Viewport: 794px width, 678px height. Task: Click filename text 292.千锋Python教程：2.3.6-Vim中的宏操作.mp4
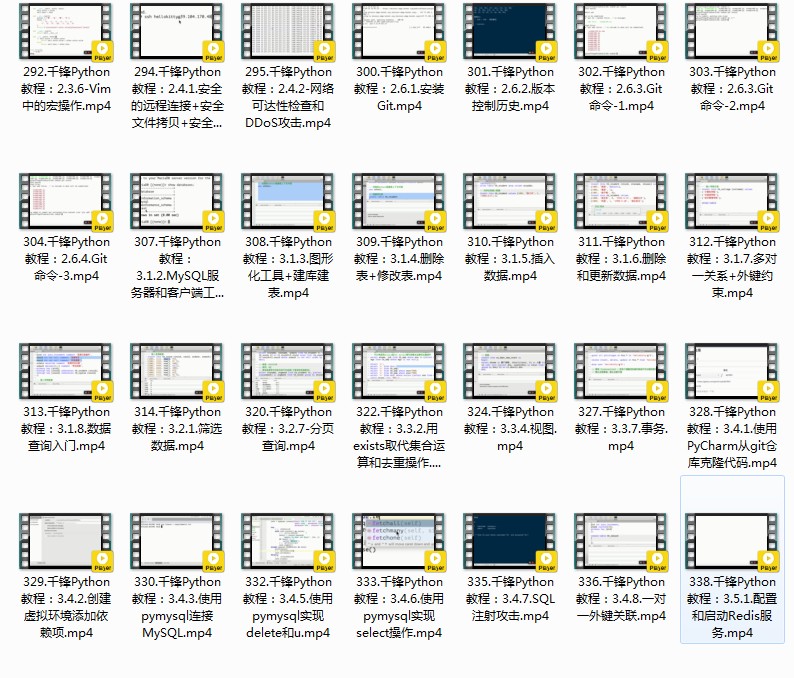pos(66,89)
